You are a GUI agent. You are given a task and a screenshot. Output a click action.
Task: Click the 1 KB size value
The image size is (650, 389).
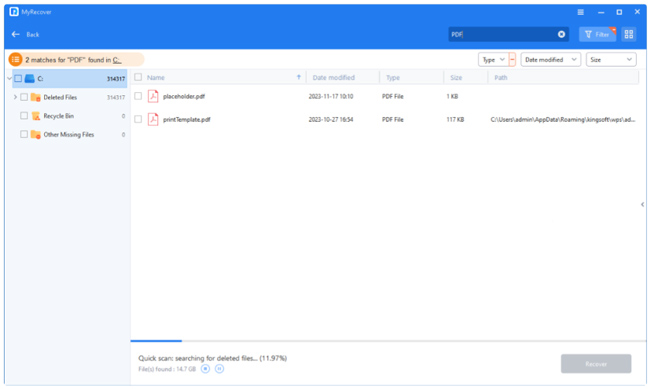coord(452,96)
